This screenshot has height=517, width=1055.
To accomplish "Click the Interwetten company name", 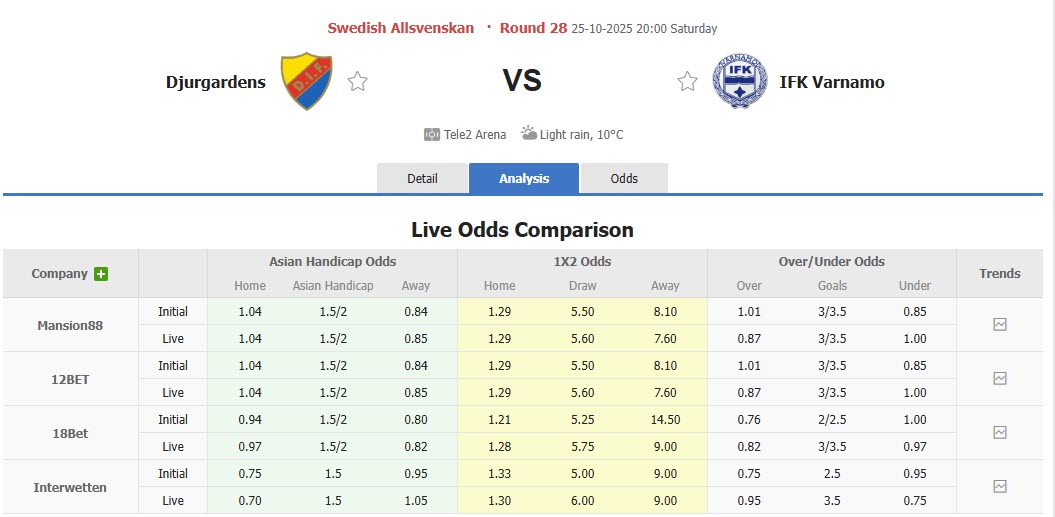I will (x=70, y=487).
